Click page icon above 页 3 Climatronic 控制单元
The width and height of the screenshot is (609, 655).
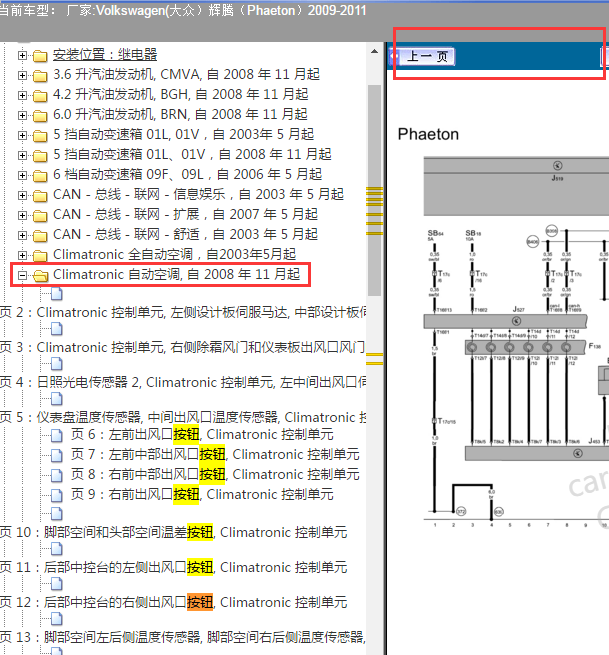coord(57,329)
